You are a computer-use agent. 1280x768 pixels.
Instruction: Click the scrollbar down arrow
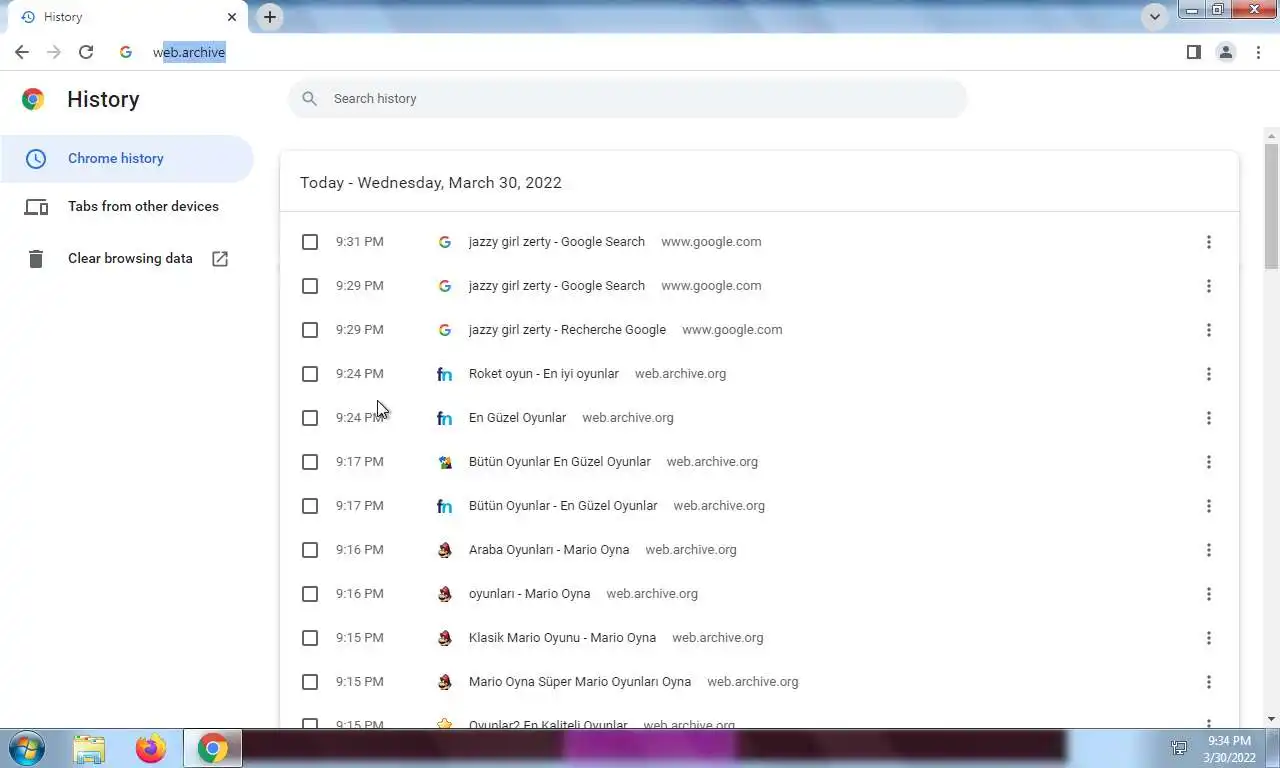1271,719
